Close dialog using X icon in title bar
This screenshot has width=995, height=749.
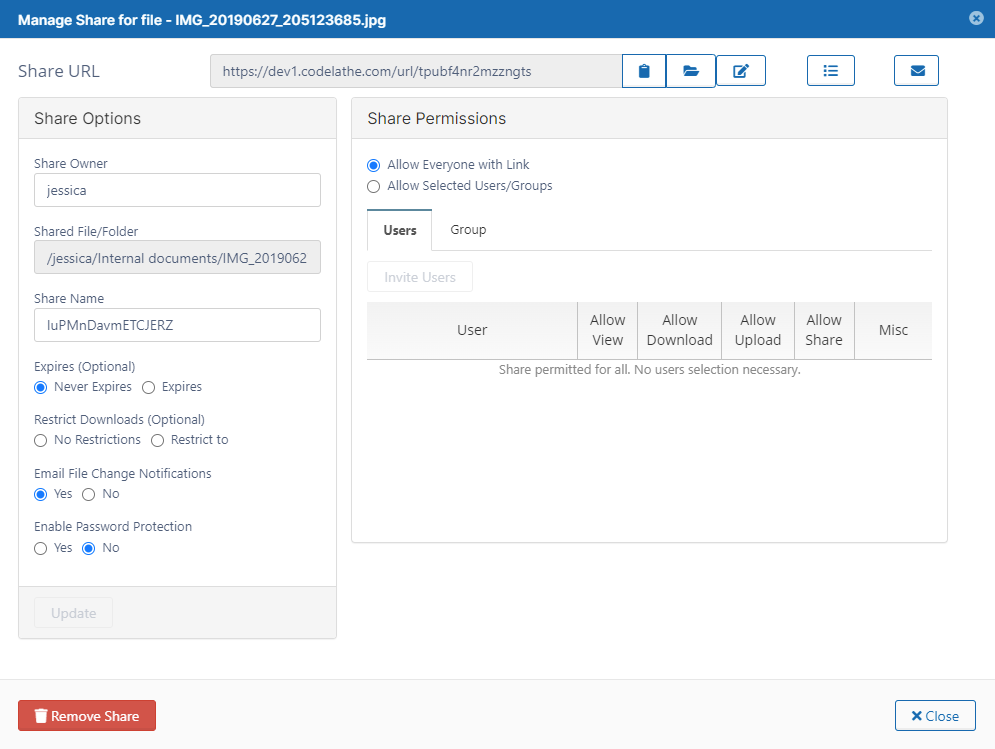[x=976, y=18]
